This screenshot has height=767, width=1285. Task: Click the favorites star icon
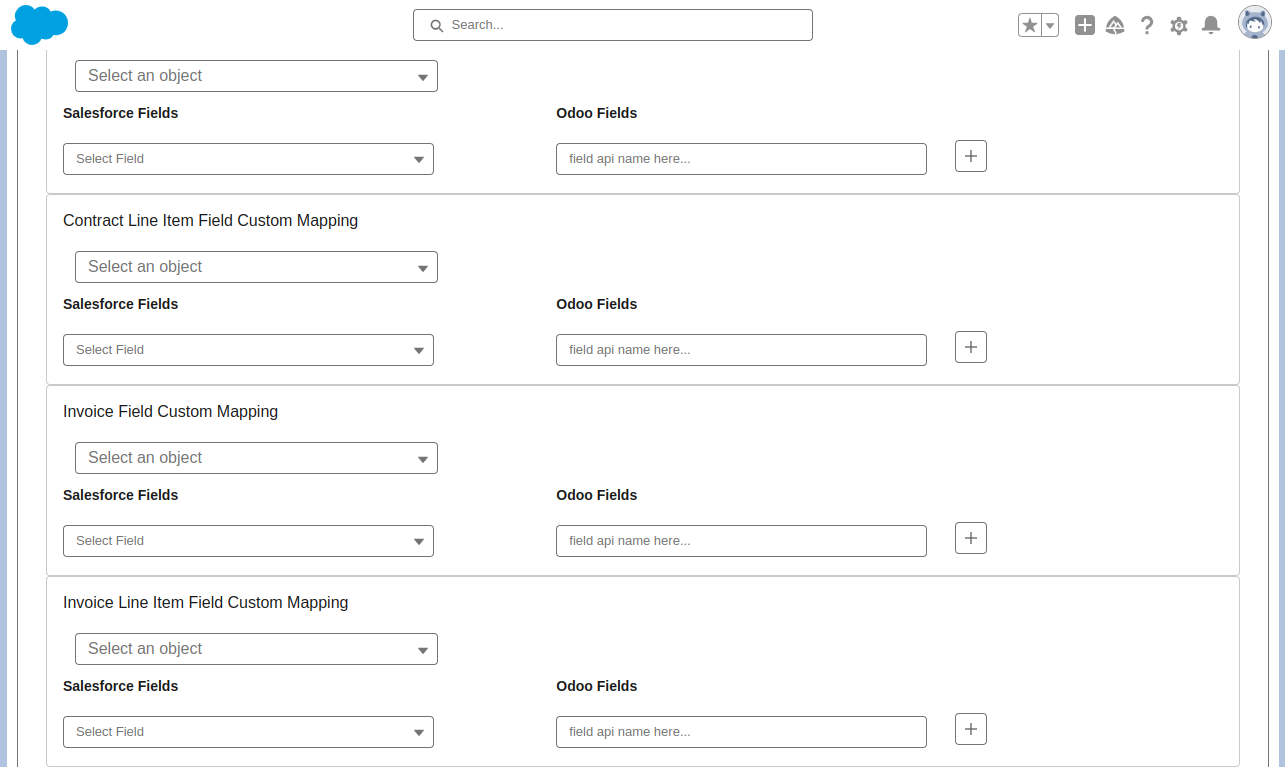point(1031,24)
